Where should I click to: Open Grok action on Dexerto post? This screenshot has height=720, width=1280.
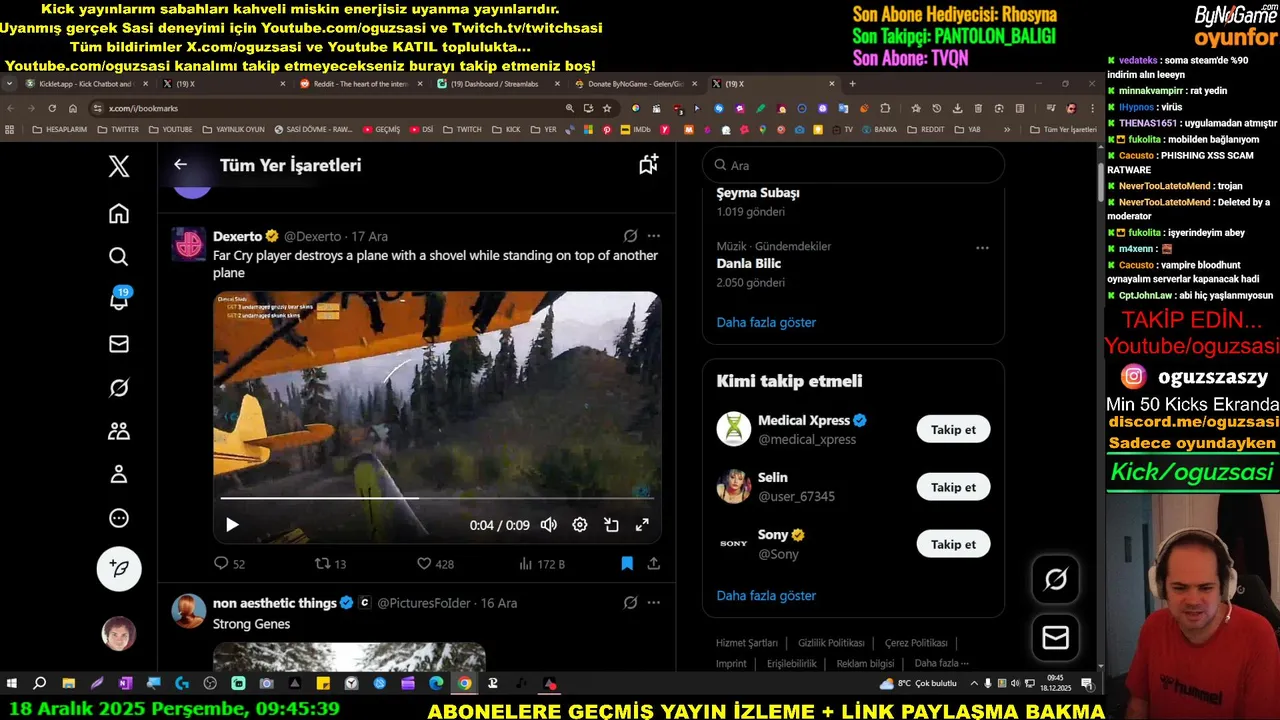630,236
